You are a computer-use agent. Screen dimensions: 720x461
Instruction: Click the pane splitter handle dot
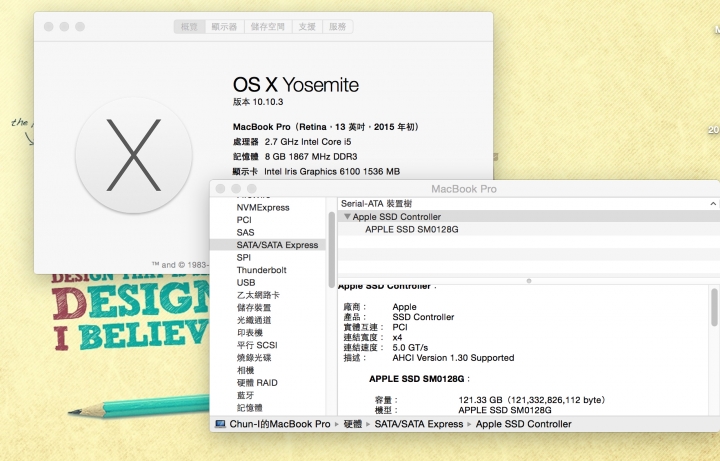point(529,281)
